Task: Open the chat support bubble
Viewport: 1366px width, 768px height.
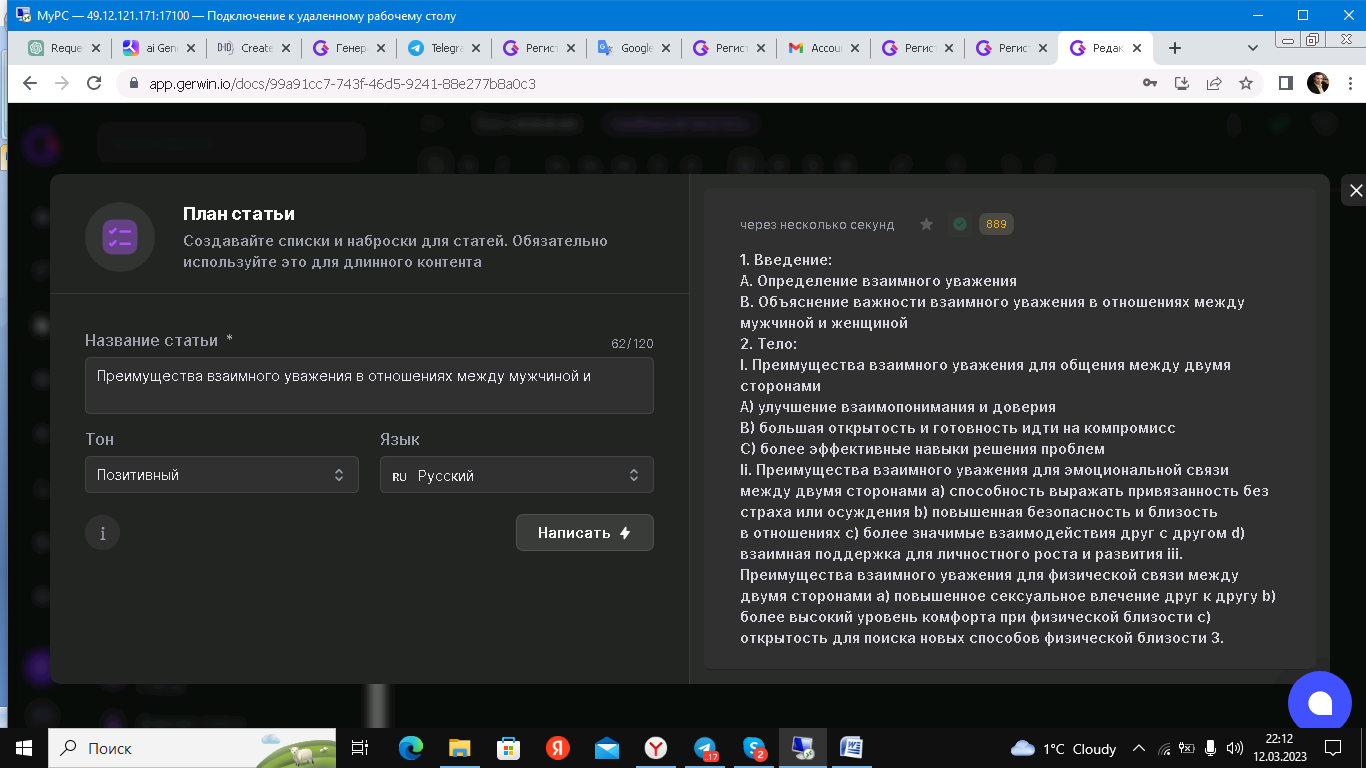Action: tap(1319, 702)
